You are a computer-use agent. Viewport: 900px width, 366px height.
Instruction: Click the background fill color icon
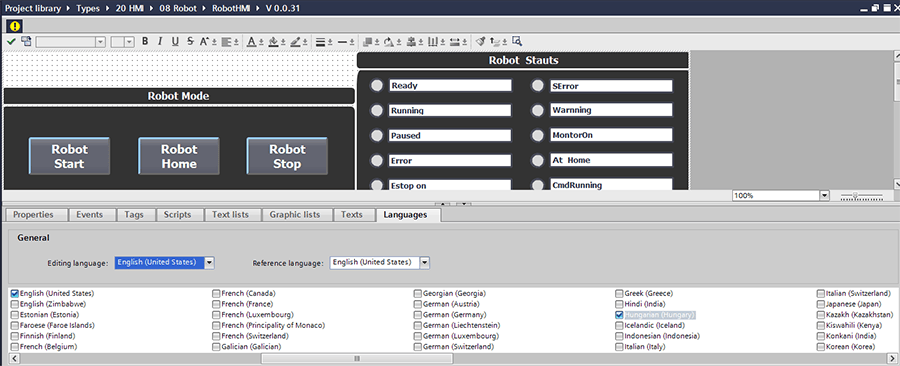(273, 41)
